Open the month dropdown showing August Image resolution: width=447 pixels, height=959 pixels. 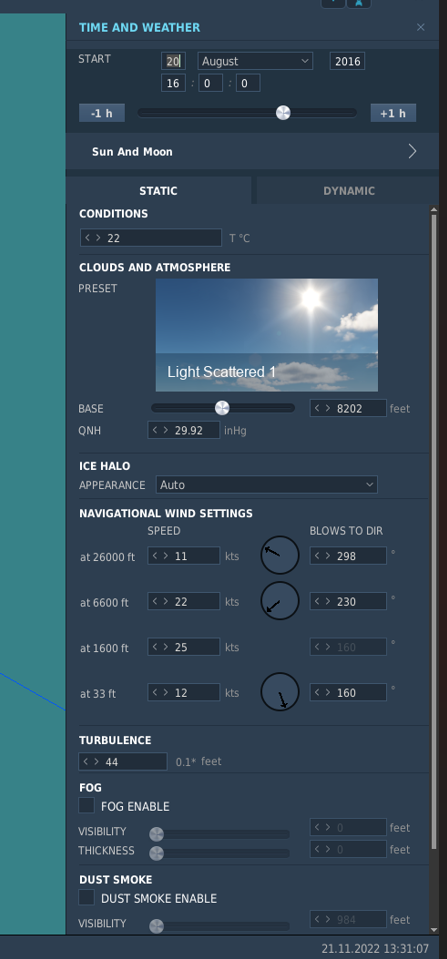pos(255,61)
